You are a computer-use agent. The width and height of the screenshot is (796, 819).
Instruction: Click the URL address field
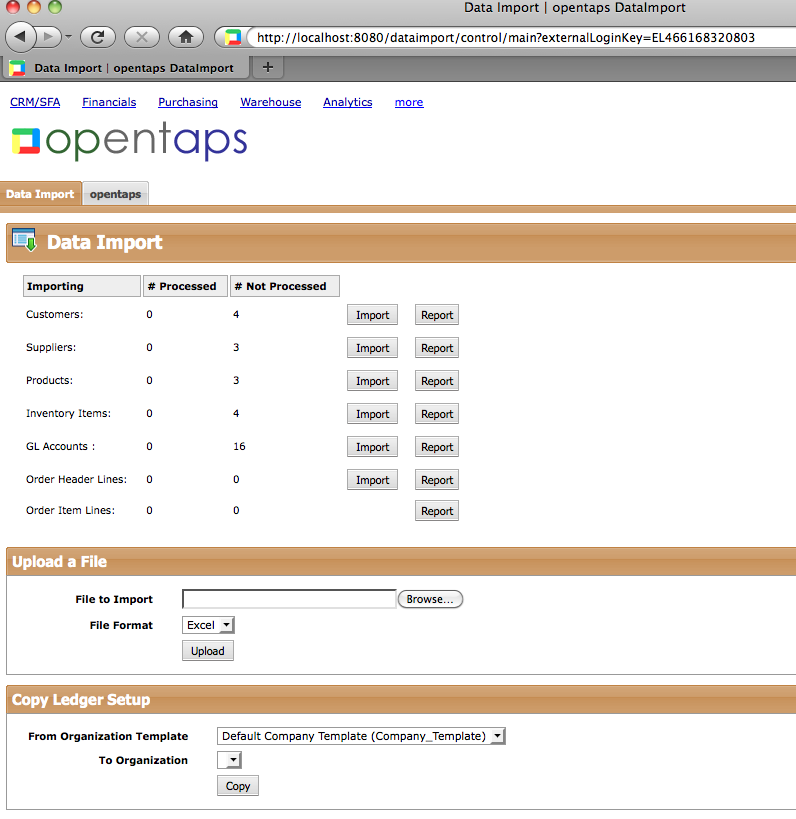[522, 38]
